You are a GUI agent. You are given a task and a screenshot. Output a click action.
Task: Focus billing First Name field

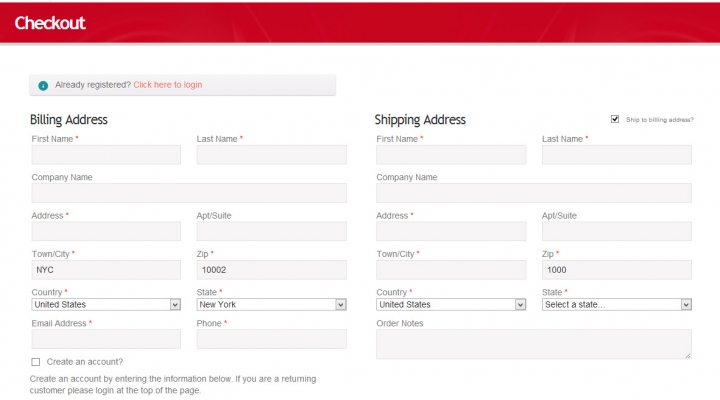(x=106, y=155)
